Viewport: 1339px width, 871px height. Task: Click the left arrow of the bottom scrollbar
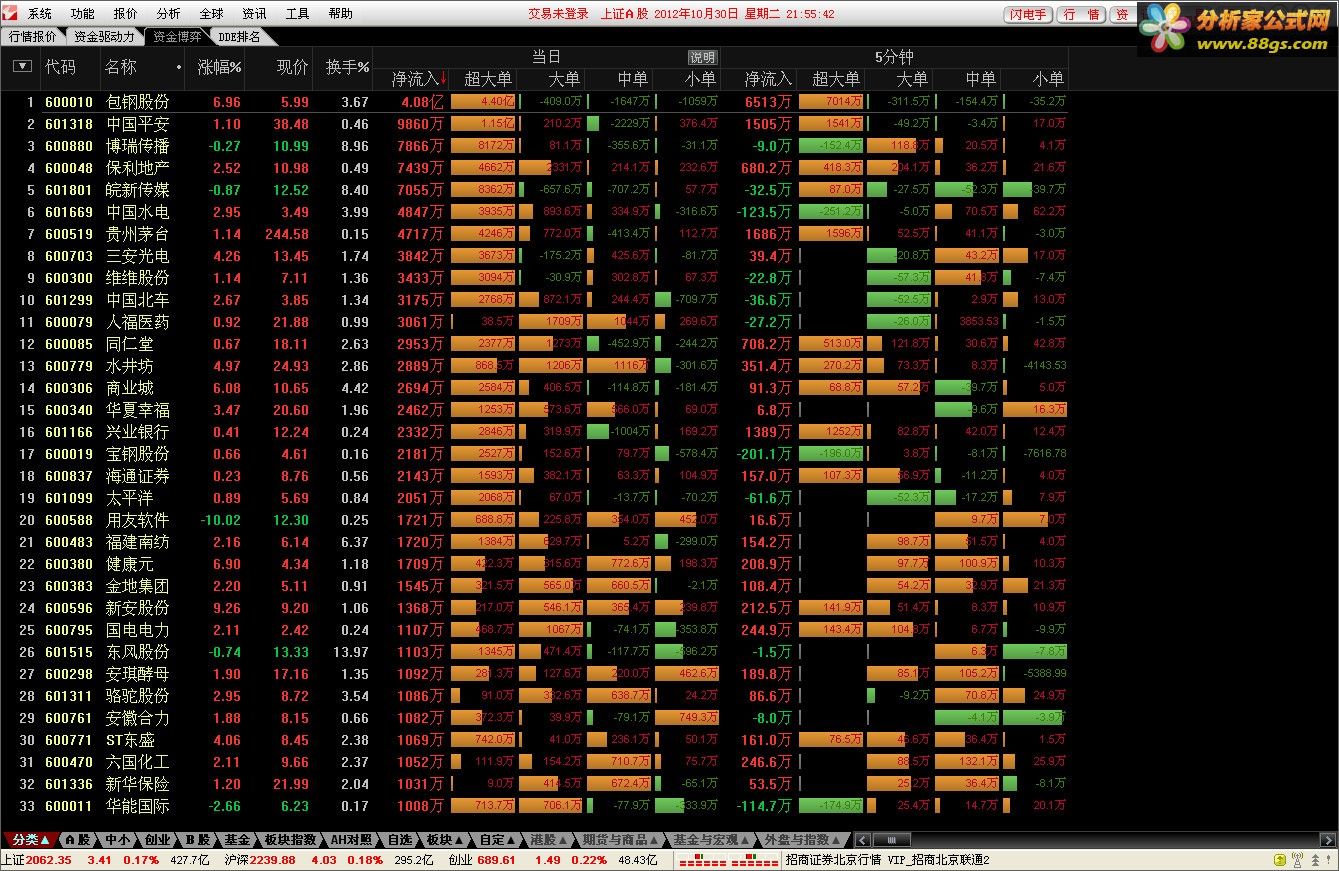tap(862, 840)
